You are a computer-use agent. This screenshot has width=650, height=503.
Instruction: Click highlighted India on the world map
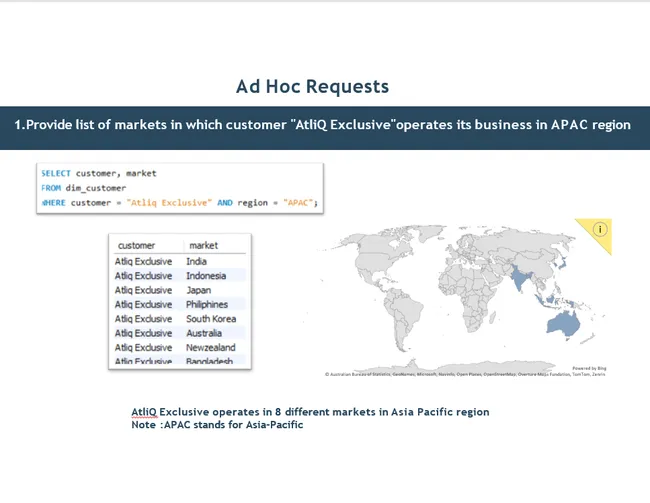519,277
